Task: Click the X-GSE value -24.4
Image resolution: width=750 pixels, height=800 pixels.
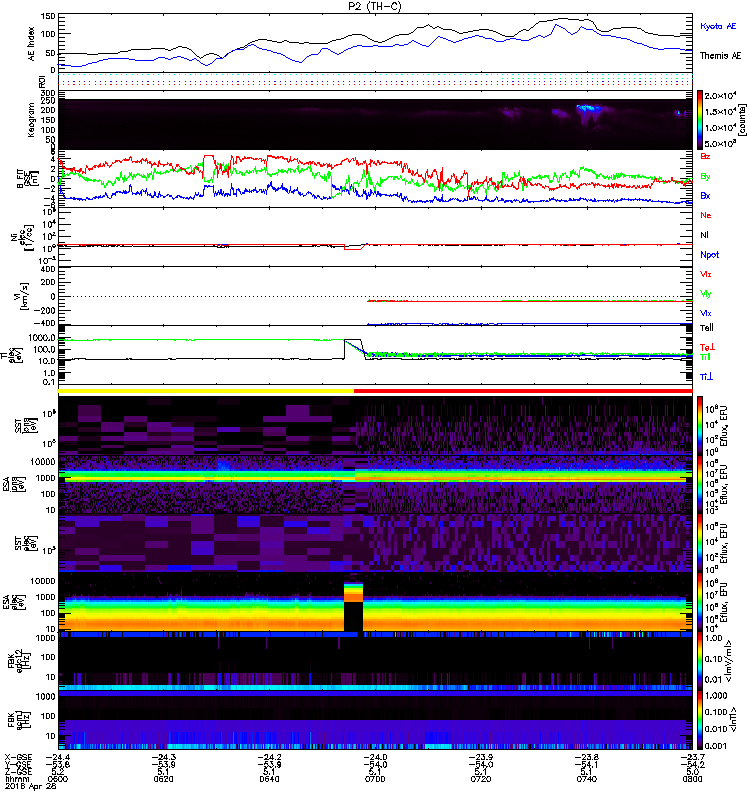Action: pos(58,757)
